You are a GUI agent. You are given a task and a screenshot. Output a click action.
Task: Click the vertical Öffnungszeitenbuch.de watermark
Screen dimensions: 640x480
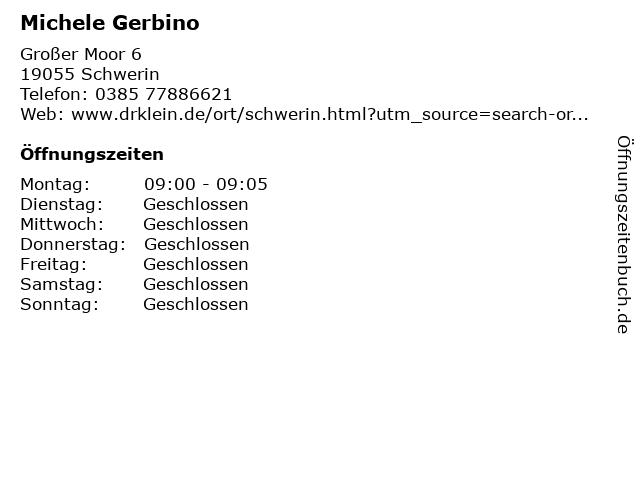coord(624,235)
